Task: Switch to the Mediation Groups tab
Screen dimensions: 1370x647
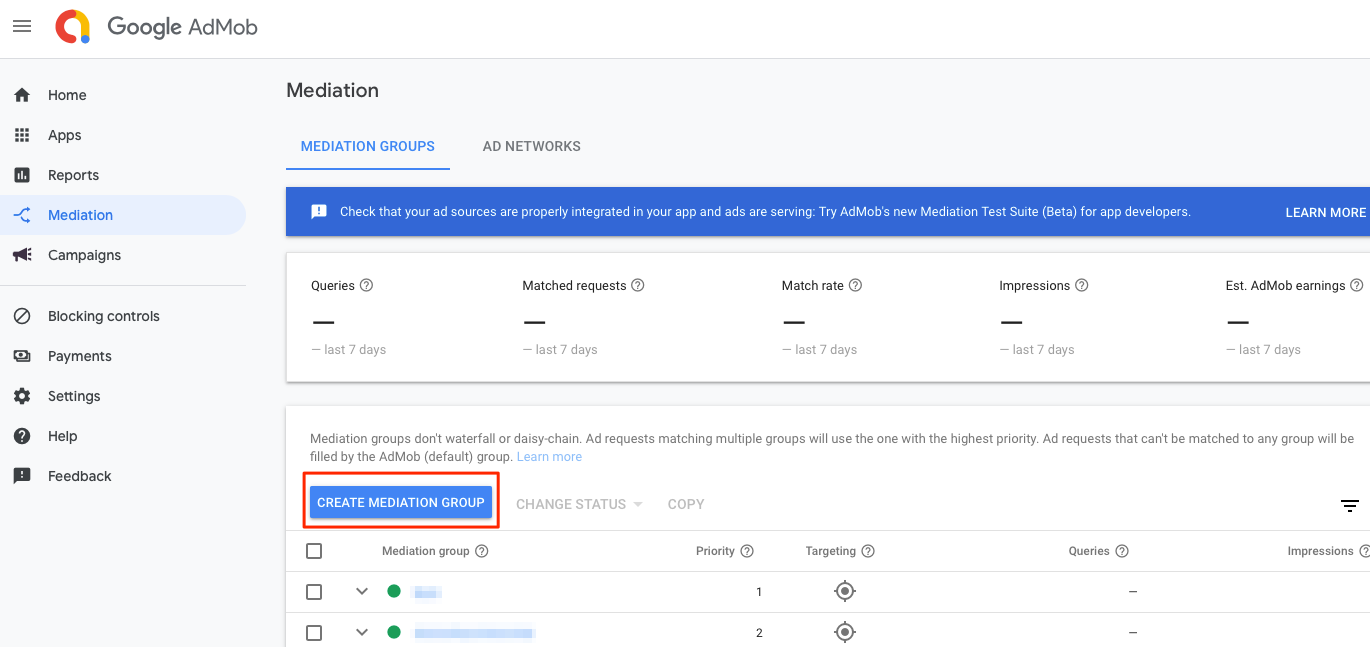Action: [368, 146]
